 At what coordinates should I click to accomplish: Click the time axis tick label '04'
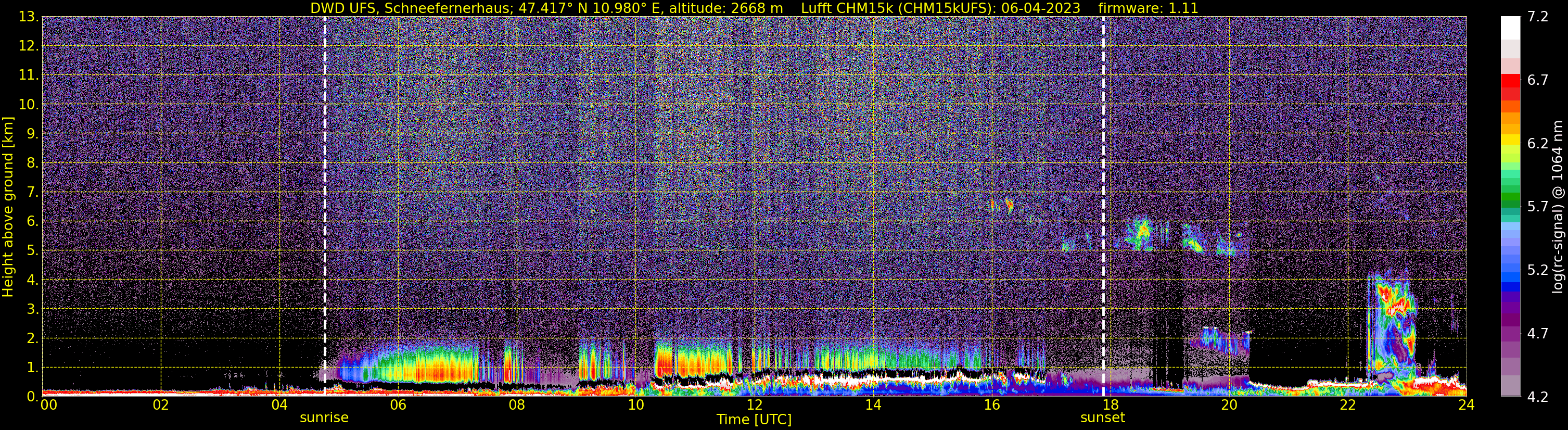279,405
